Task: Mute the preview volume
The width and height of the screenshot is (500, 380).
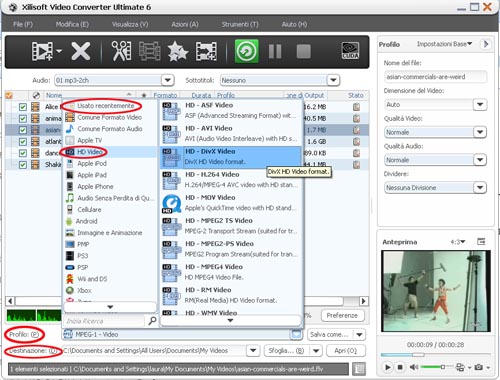Action: [413, 367]
